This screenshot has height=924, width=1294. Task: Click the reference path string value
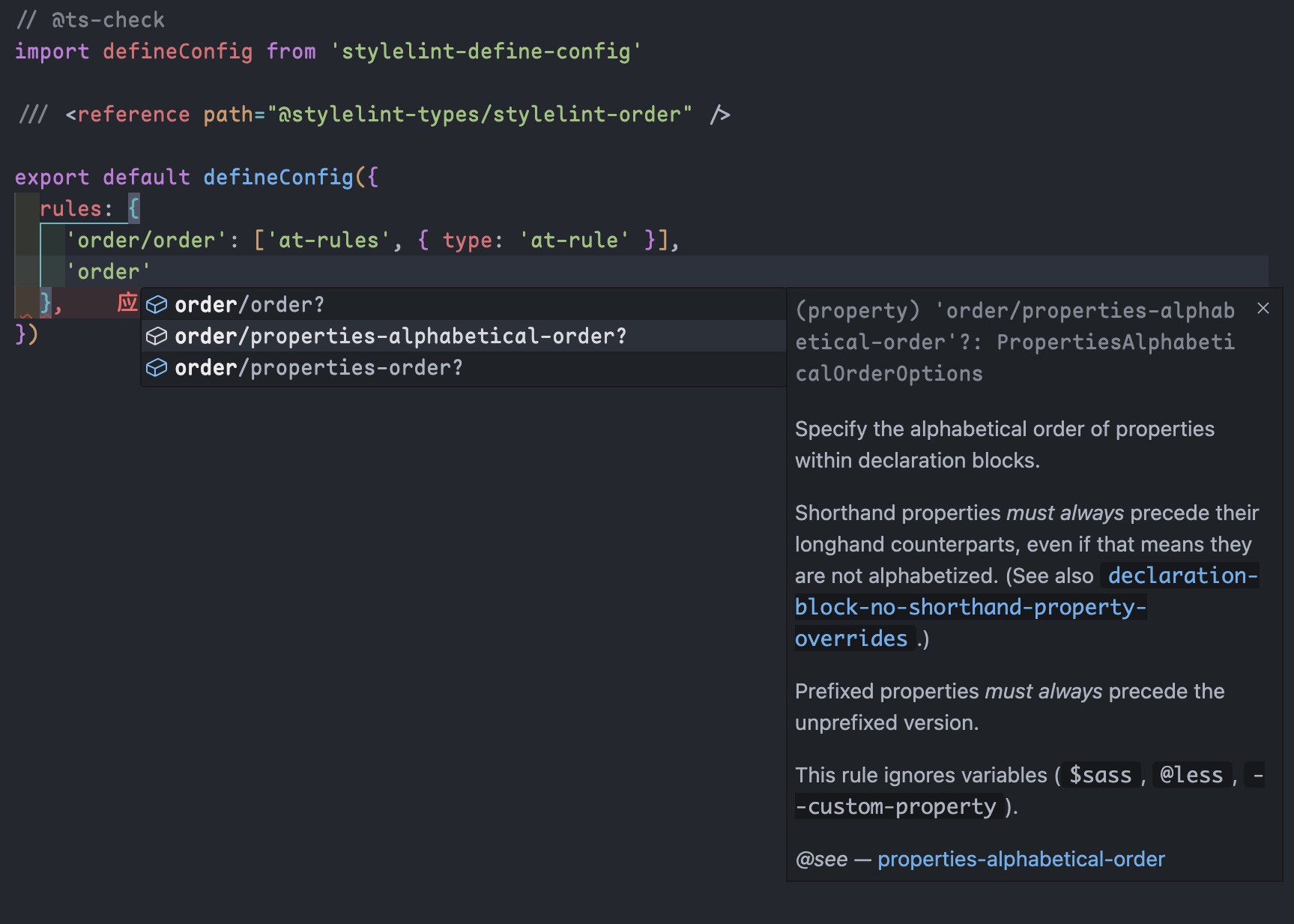click(480, 114)
